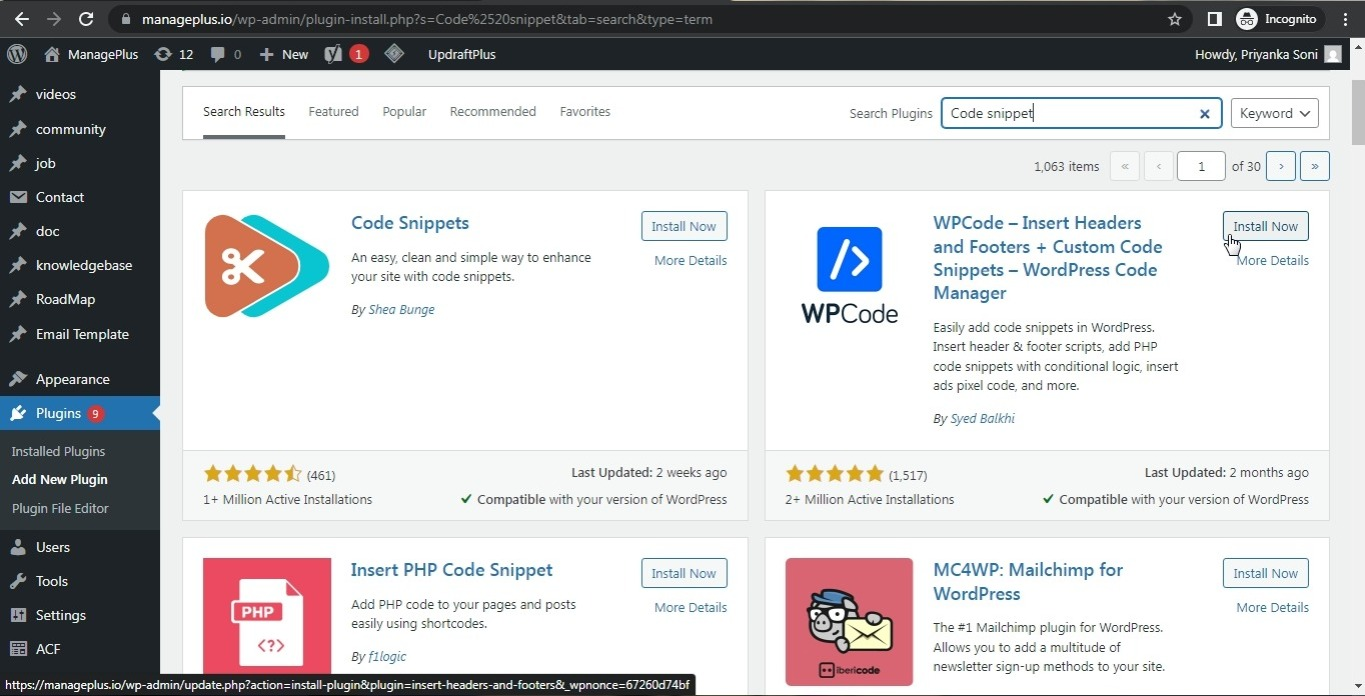This screenshot has height=696, width=1365.
Task: Go to next page of results
Action: pos(1281,166)
